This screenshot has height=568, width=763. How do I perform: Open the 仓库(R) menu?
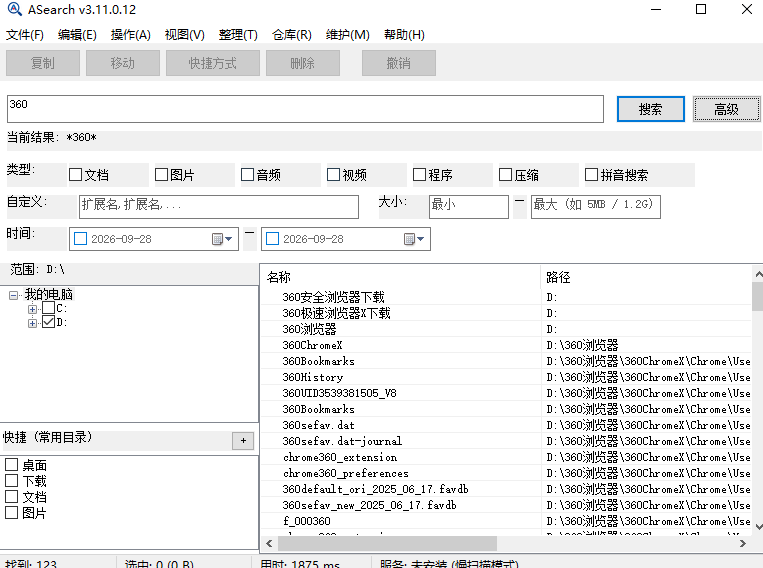(x=291, y=35)
